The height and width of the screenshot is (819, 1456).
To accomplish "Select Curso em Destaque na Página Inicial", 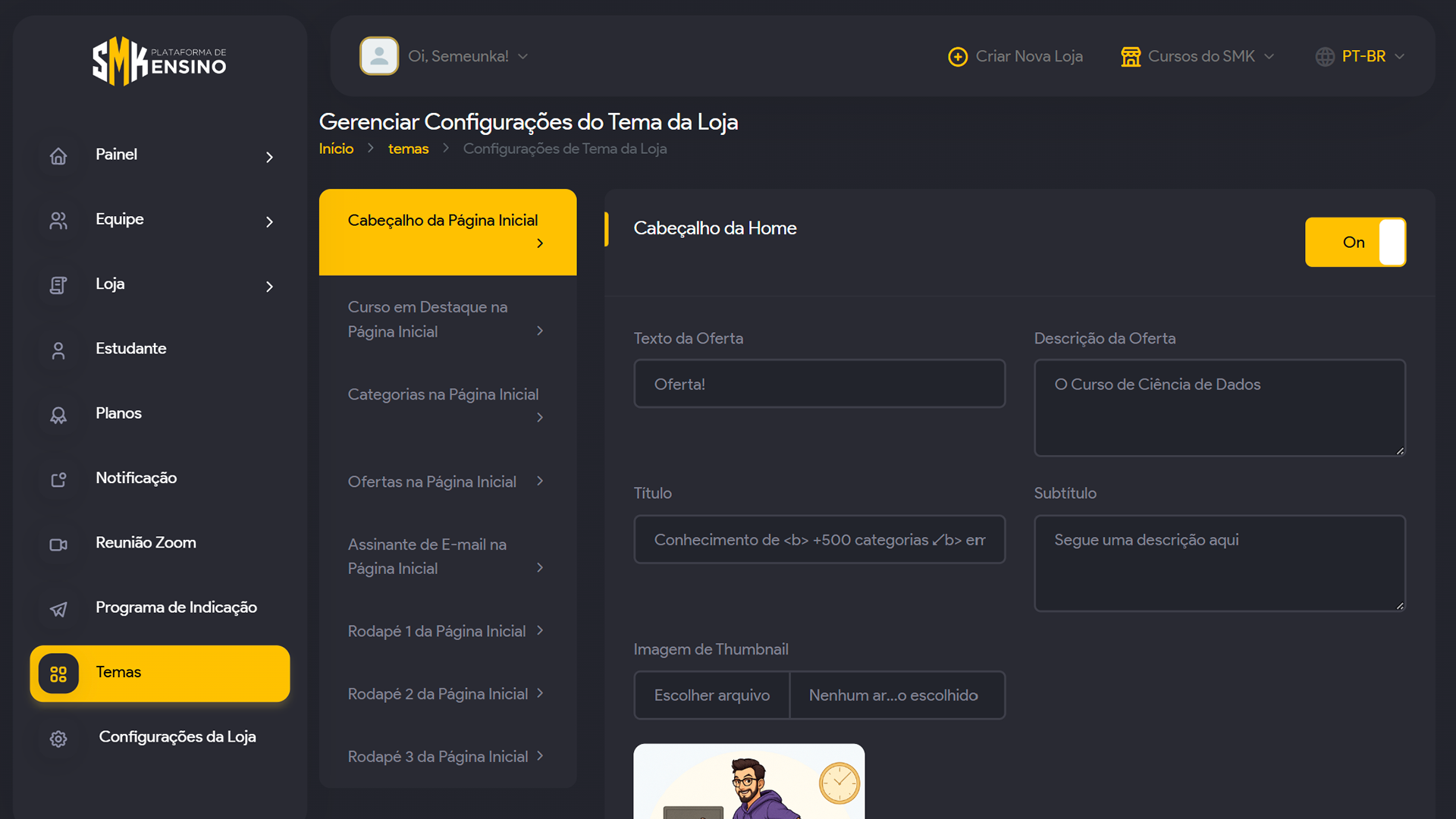I will 447,319.
